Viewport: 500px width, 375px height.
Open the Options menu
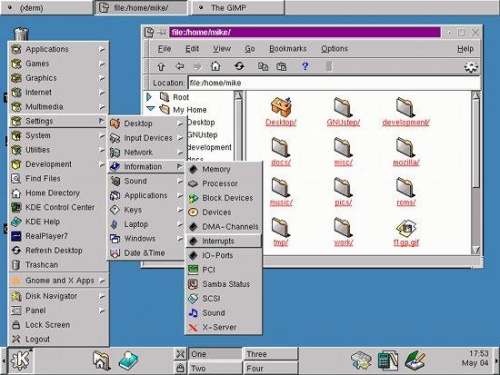point(334,49)
